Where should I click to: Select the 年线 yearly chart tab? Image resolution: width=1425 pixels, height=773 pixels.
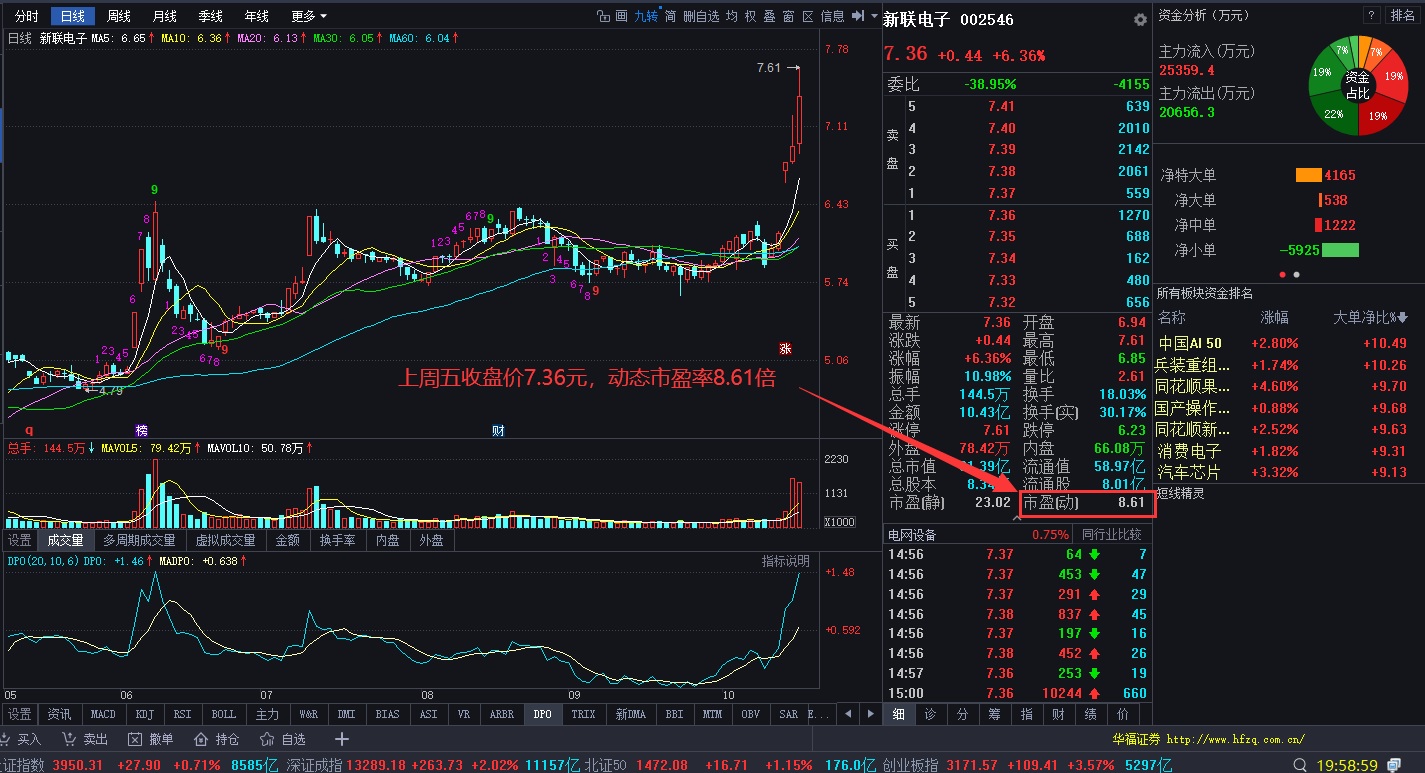click(x=256, y=16)
